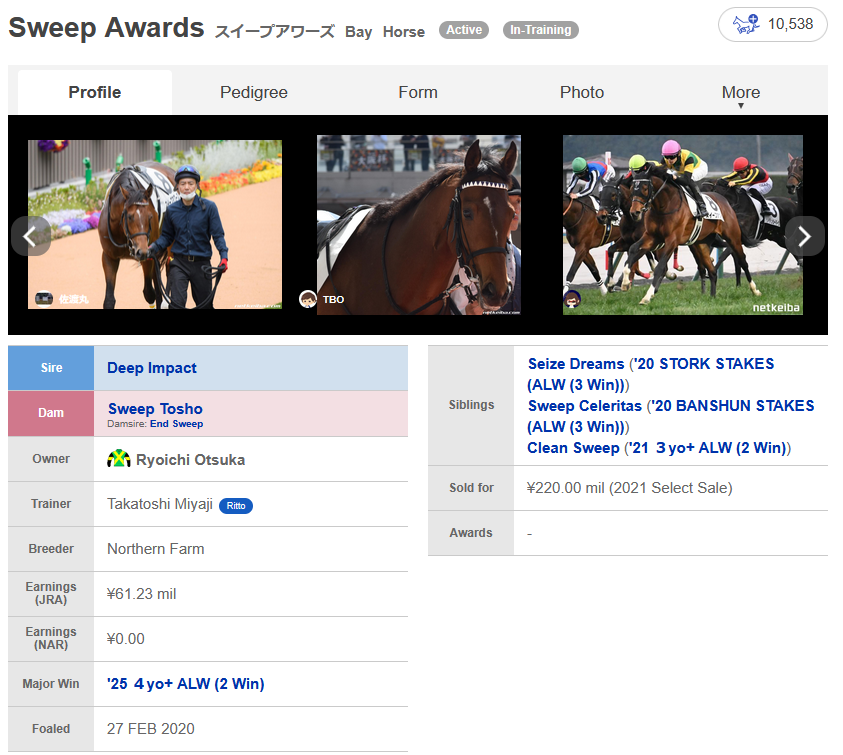The width and height of the screenshot is (843, 755).
Task: Click the uploader avatar on the race photo
Action: 572,299
